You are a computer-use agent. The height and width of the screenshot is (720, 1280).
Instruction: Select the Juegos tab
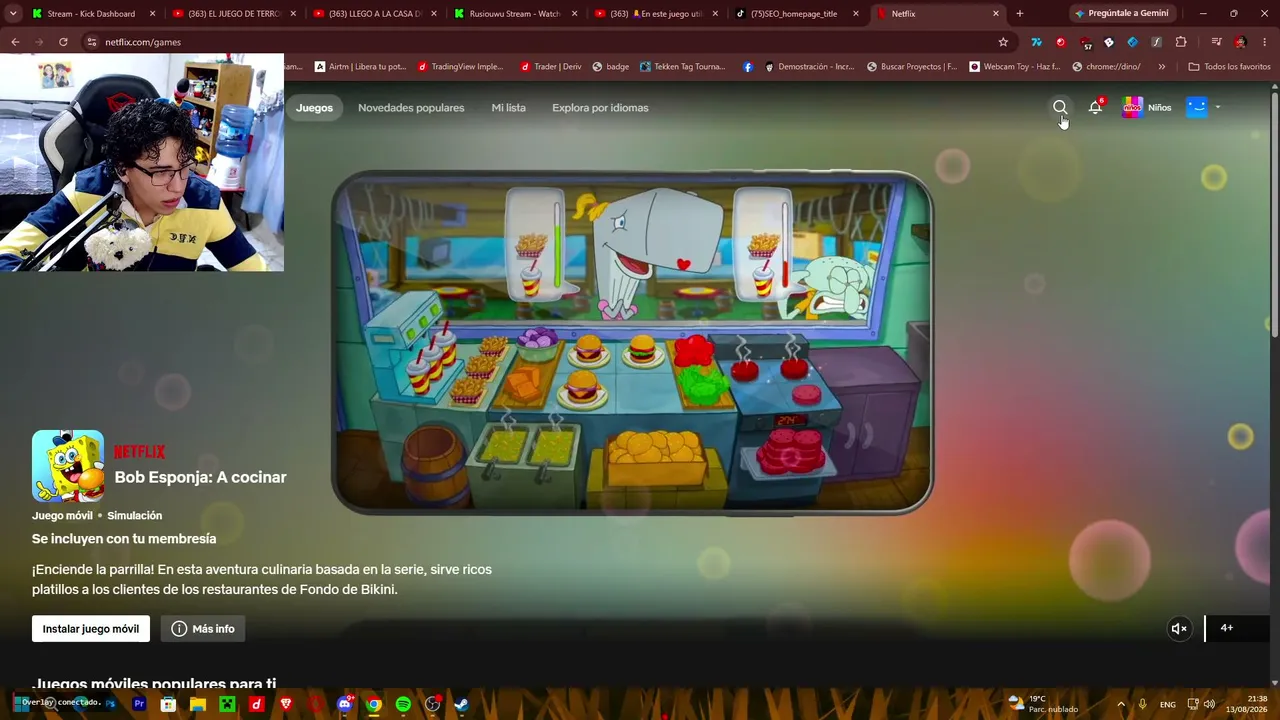coord(314,107)
